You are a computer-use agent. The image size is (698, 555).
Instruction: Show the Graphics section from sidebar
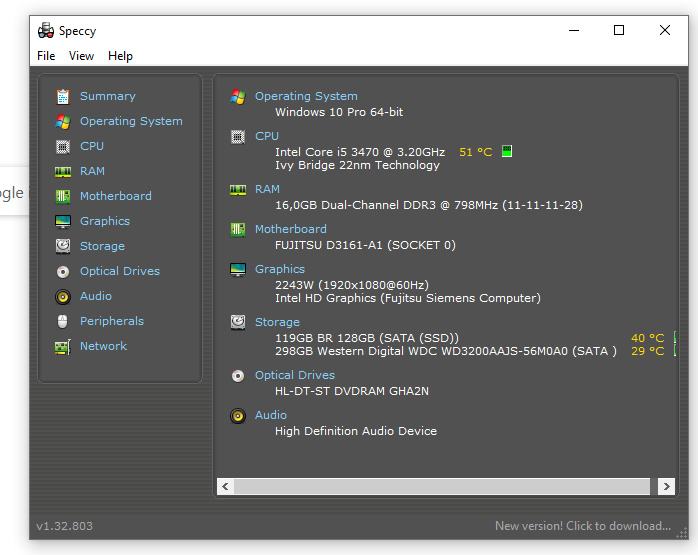pos(105,221)
